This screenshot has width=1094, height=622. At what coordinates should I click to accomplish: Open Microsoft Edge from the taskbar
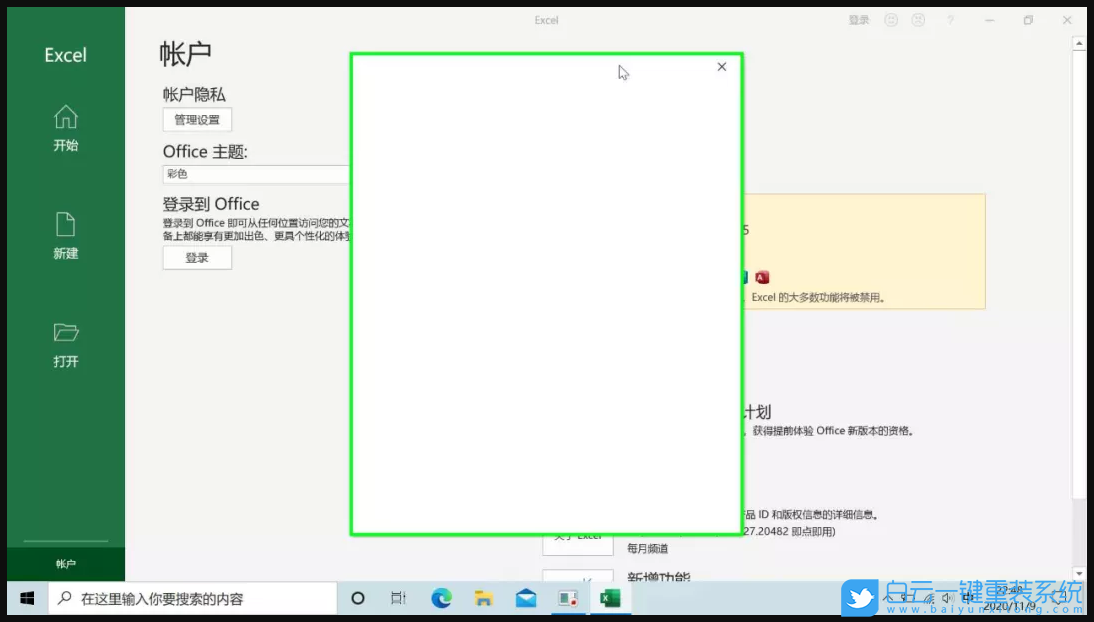(x=440, y=597)
